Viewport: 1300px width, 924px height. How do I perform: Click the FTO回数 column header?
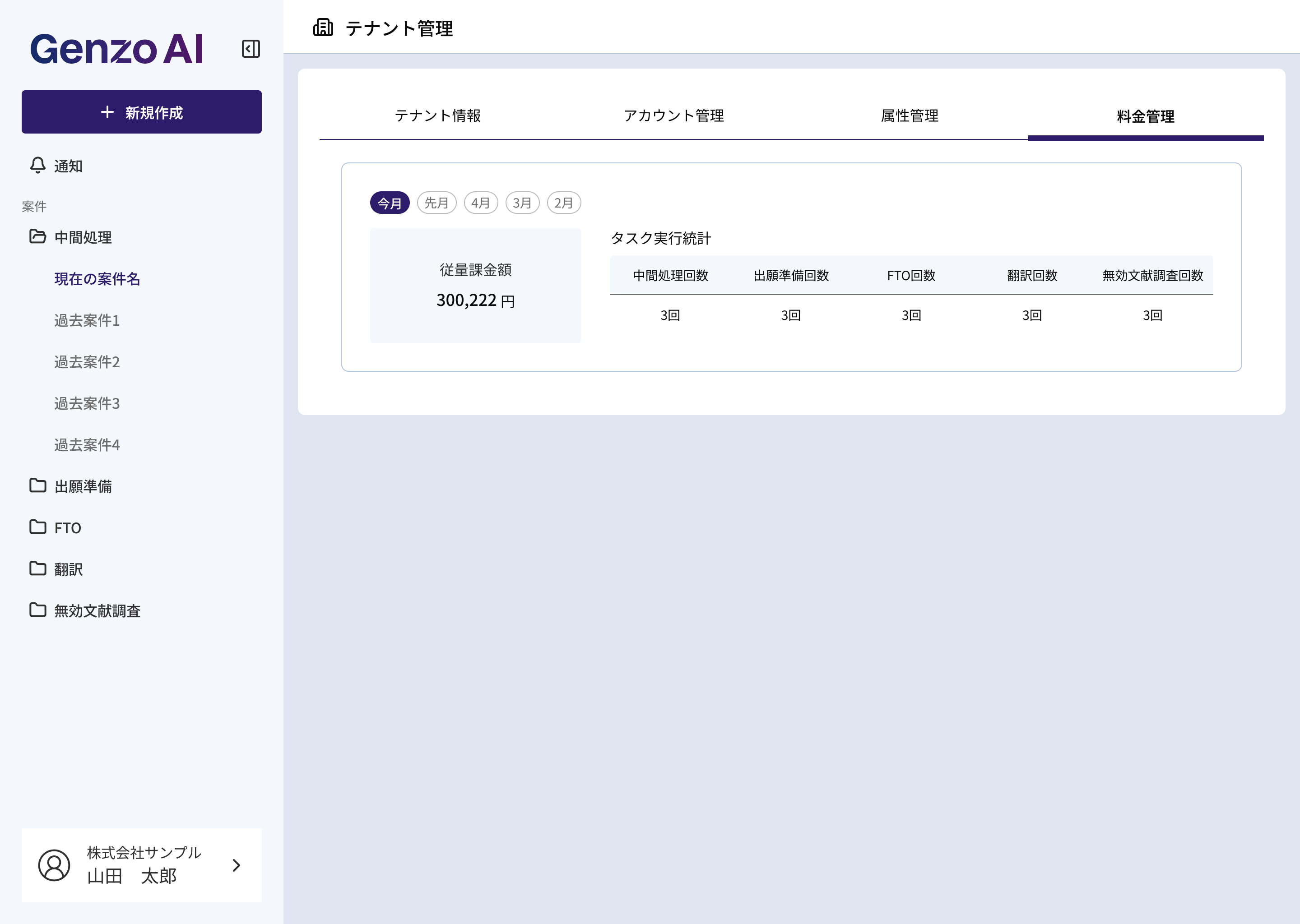tap(911, 275)
